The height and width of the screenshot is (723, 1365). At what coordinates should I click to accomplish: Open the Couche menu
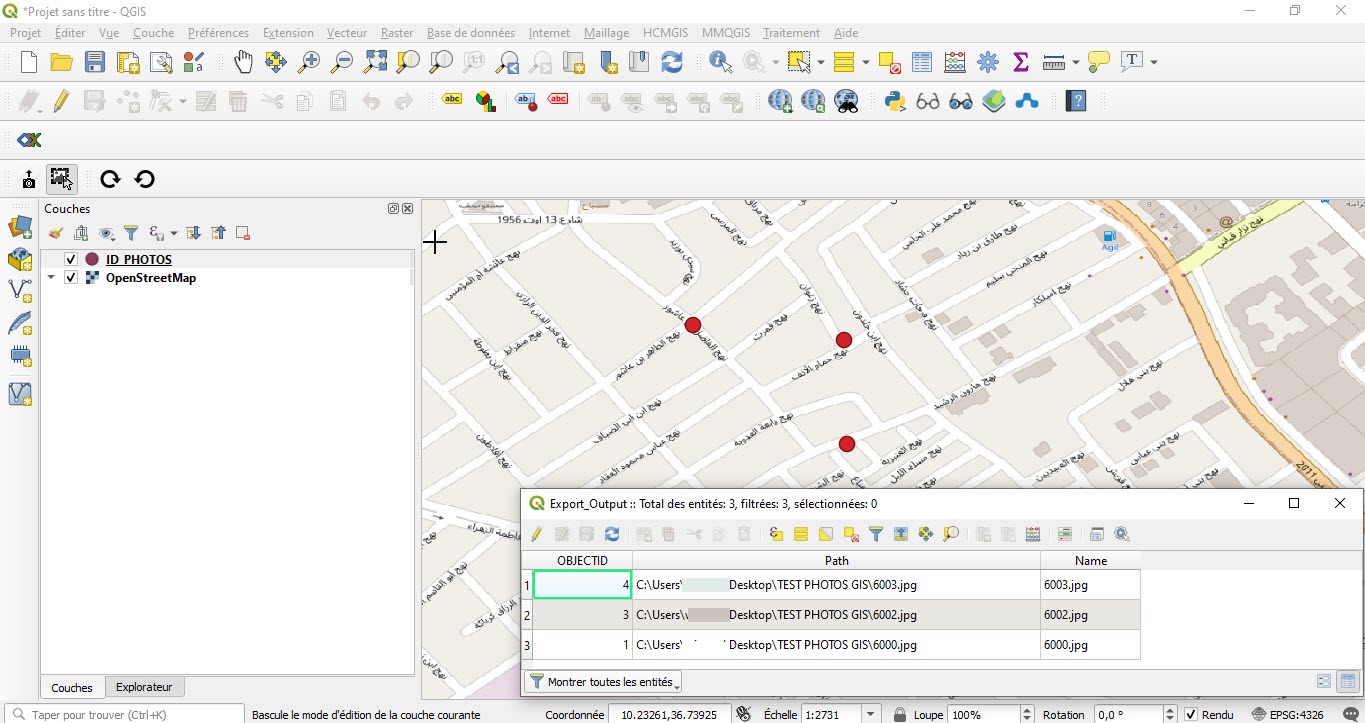point(153,33)
